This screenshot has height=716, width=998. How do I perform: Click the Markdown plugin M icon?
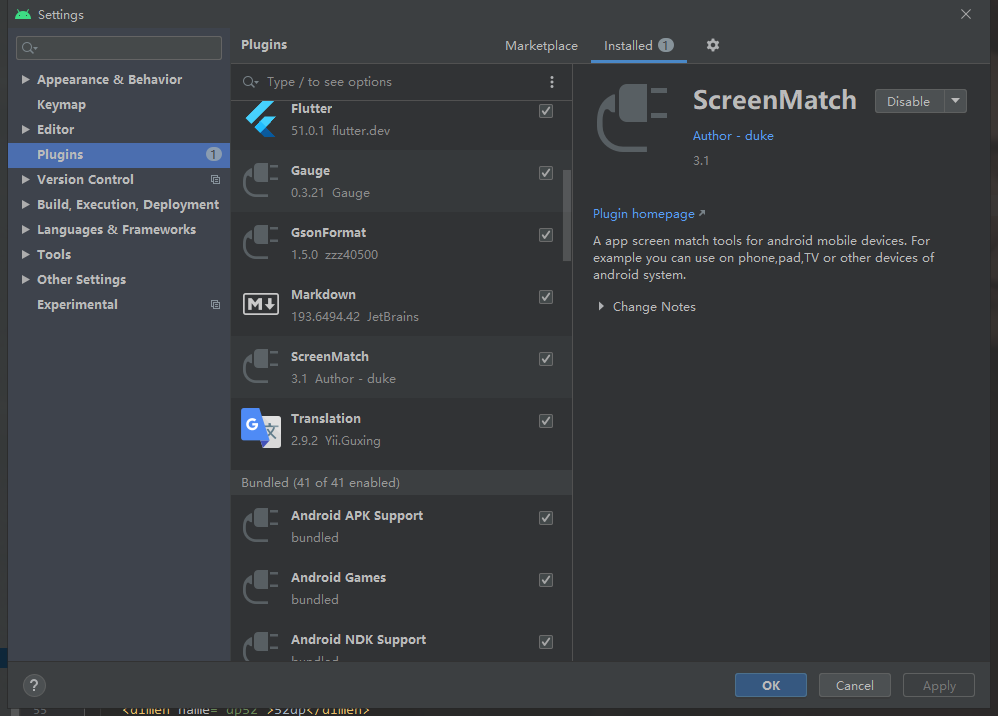[x=261, y=304]
